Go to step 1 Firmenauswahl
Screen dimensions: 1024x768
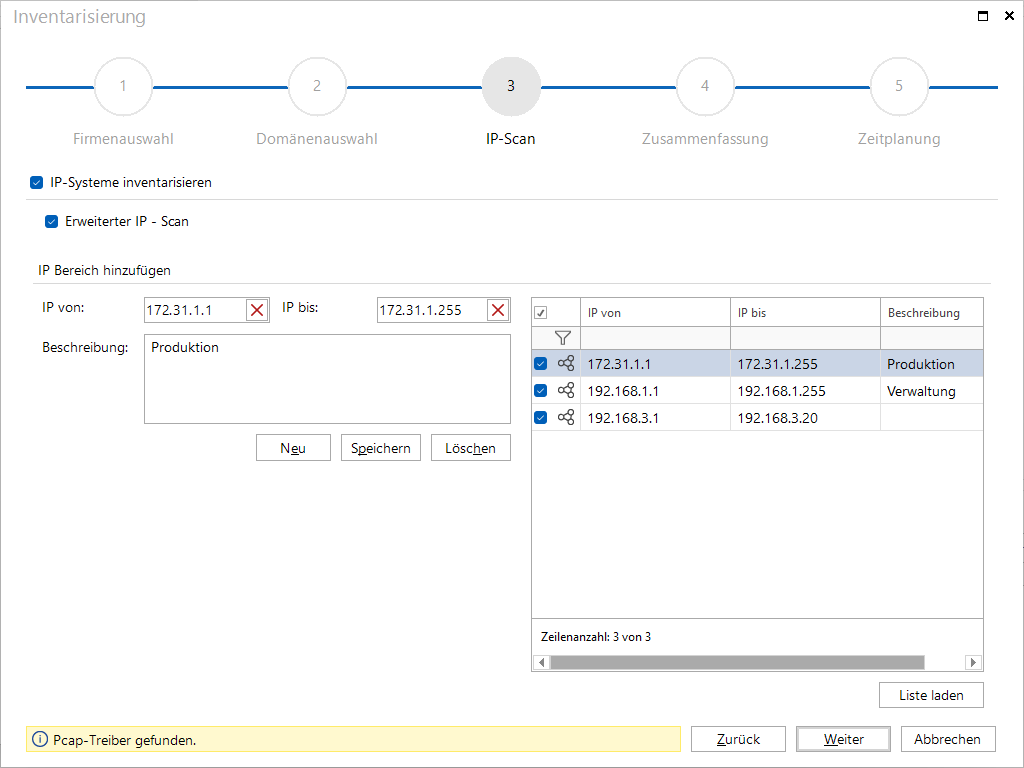(123, 86)
